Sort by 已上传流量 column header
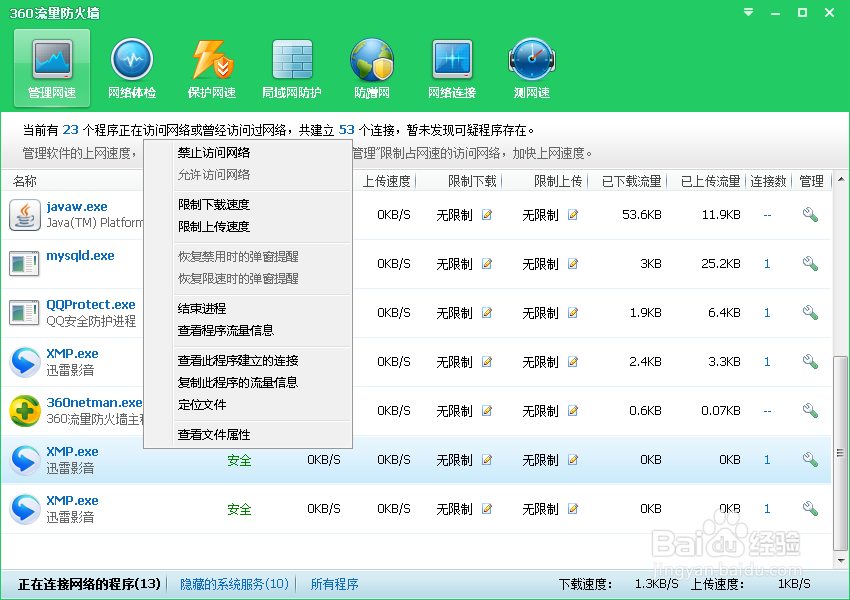Image resolution: width=850 pixels, height=600 pixels. (x=711, y=181)
